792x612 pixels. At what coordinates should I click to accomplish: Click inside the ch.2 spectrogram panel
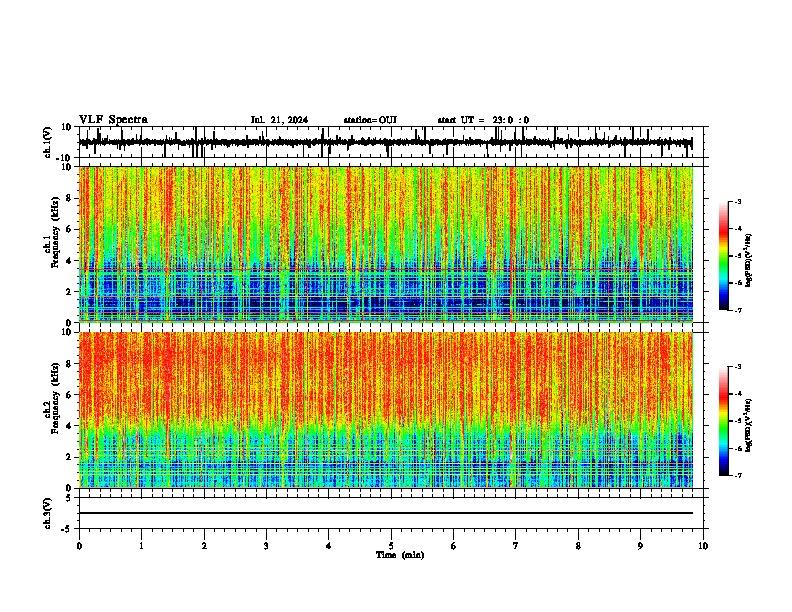(x=385, y=410)
